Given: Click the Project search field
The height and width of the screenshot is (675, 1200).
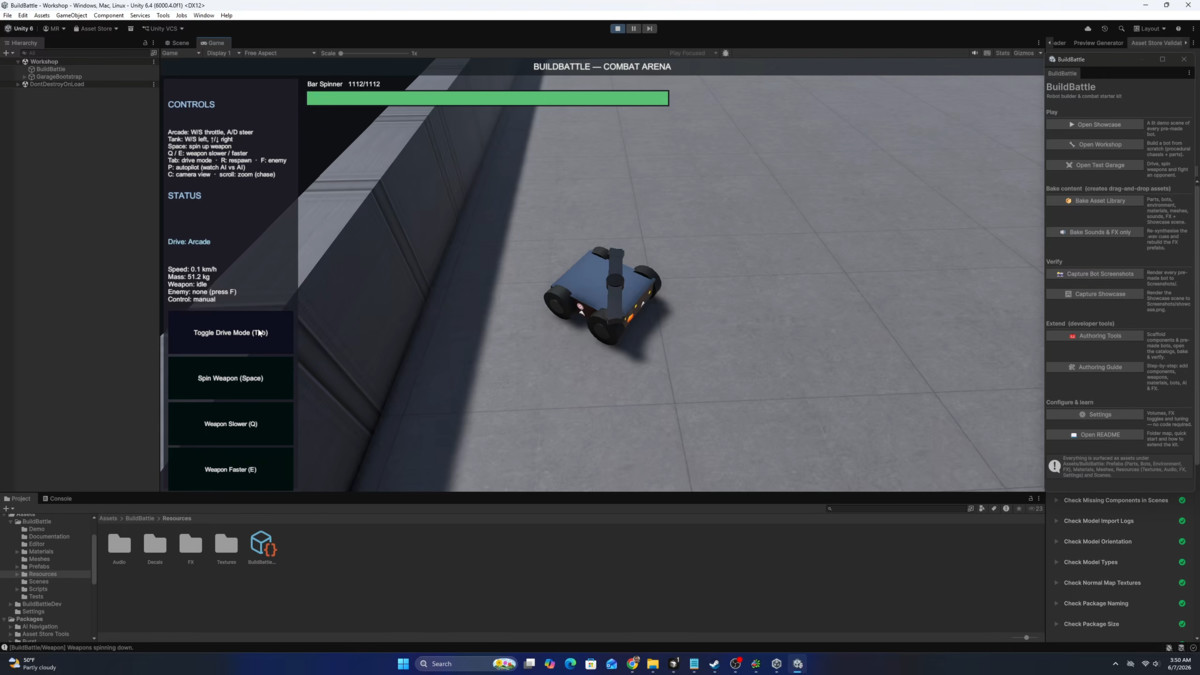Looking at the screenshot, I should tap(895, 508).
